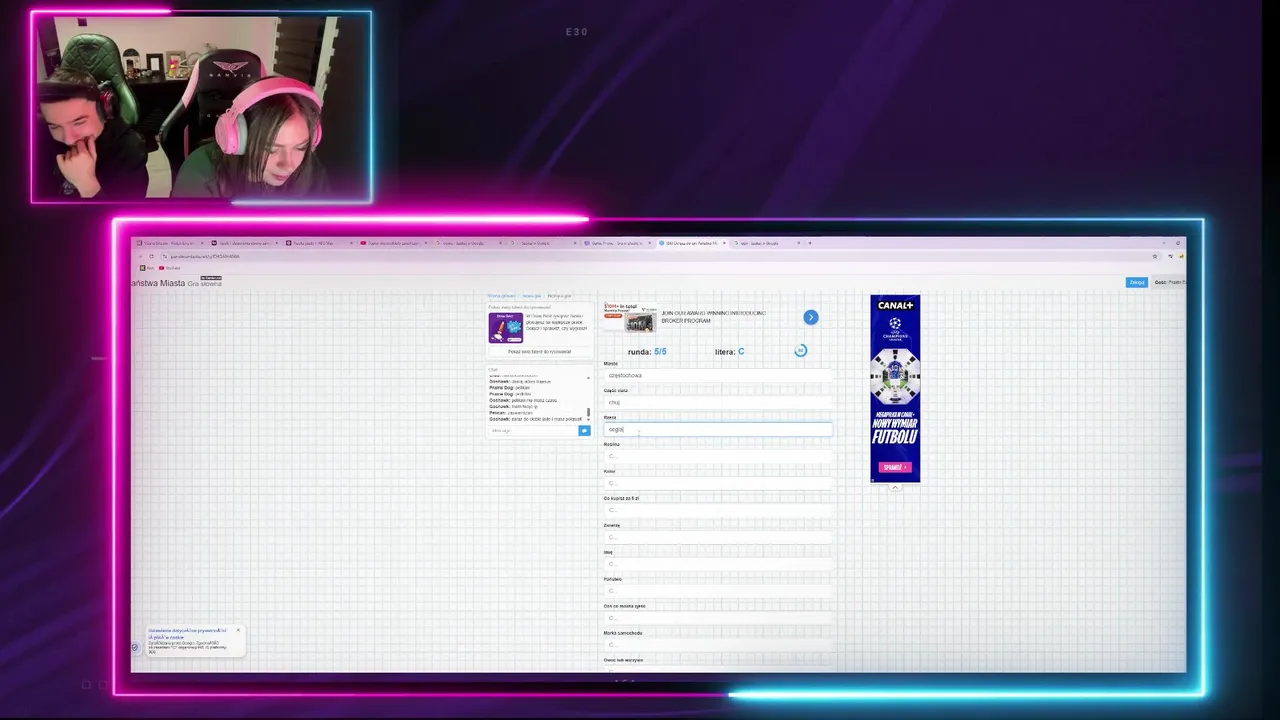Click the YouTube bookmark in the bookmarks bar
Screen dimensions: 1280x720
(x=170, y=268)
